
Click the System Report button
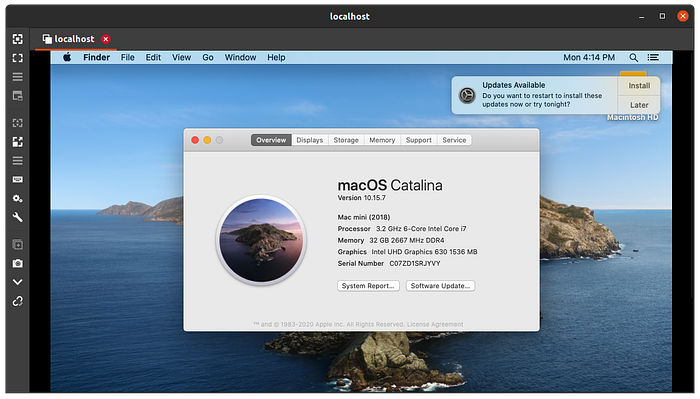(368, 286)
